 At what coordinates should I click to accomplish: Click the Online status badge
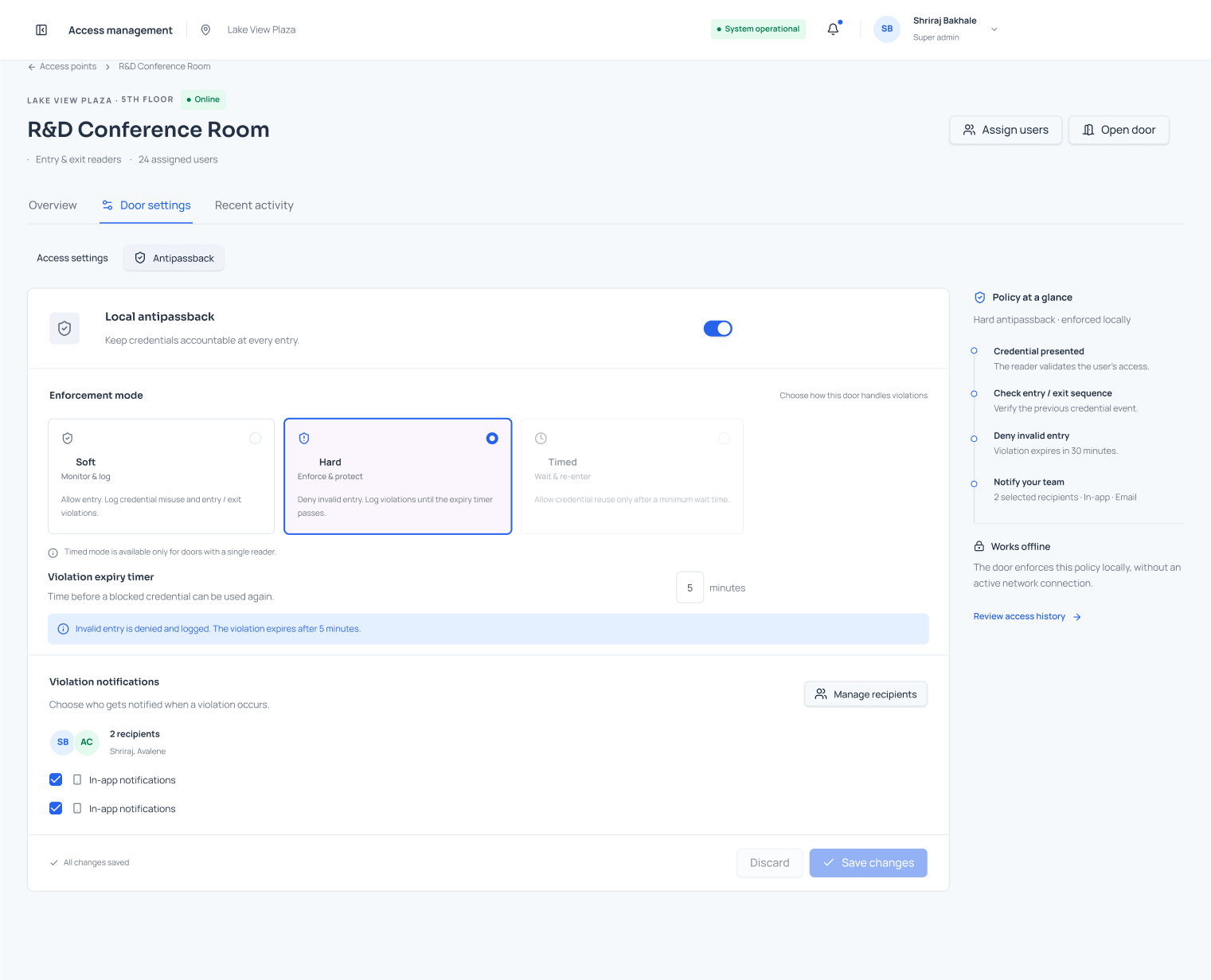coord(203,100)
